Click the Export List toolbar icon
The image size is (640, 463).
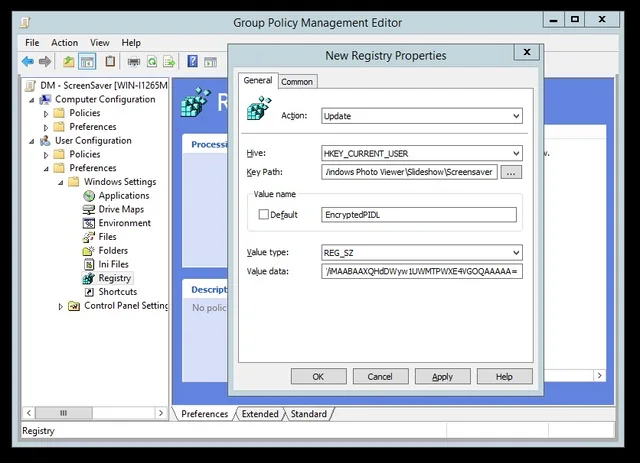[169, 62]
